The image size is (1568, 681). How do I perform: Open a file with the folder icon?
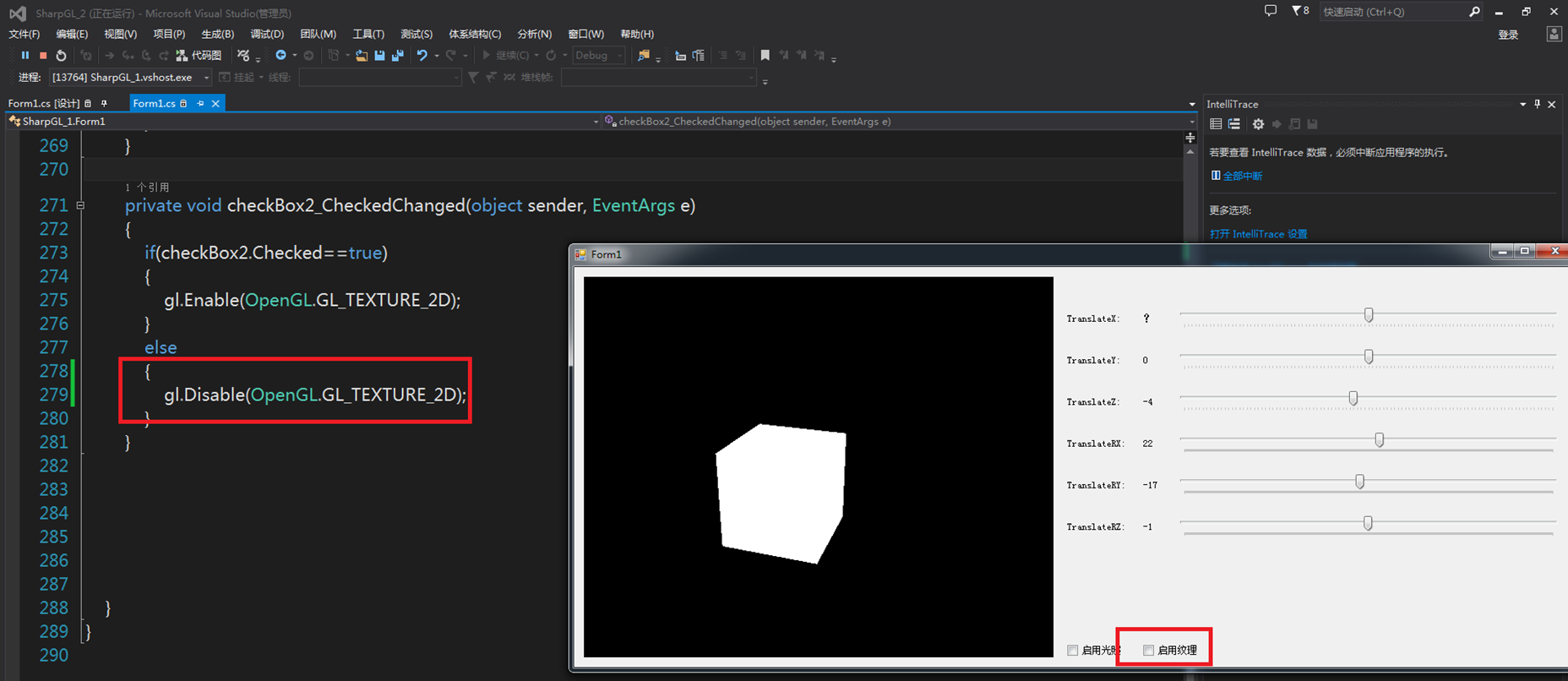pyautogui.click(x=362, y=56)
